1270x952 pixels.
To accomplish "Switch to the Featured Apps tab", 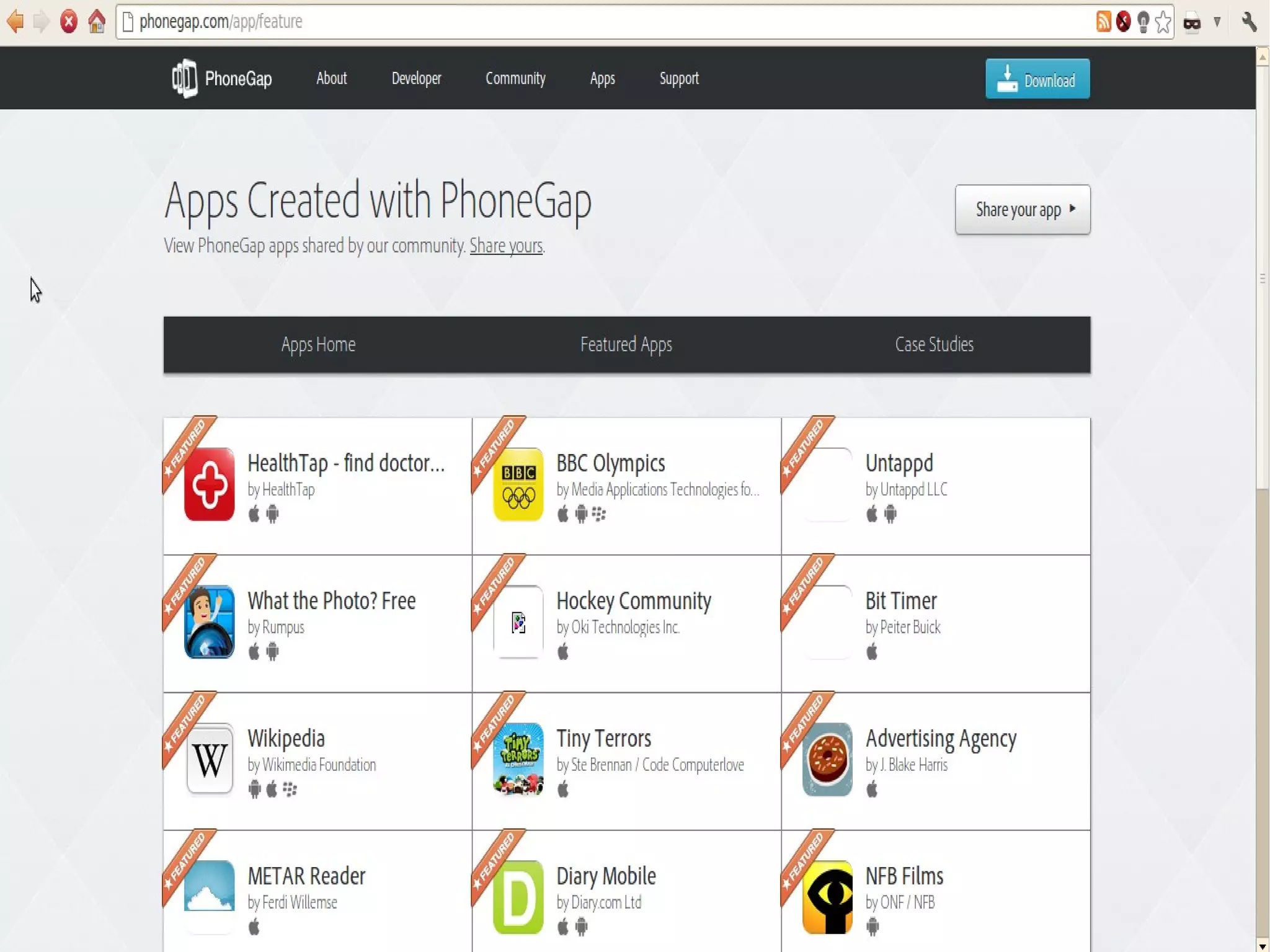I will [x=626, y=344].
